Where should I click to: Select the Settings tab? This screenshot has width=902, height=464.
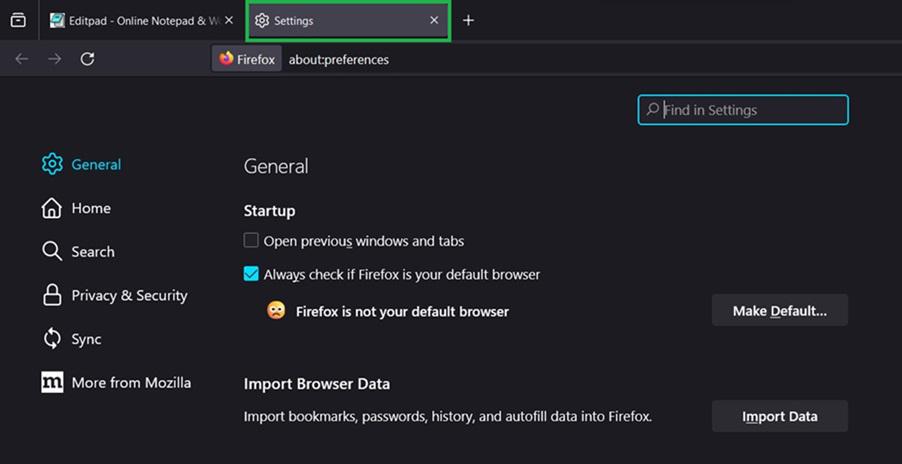click(x=340, y=20)
